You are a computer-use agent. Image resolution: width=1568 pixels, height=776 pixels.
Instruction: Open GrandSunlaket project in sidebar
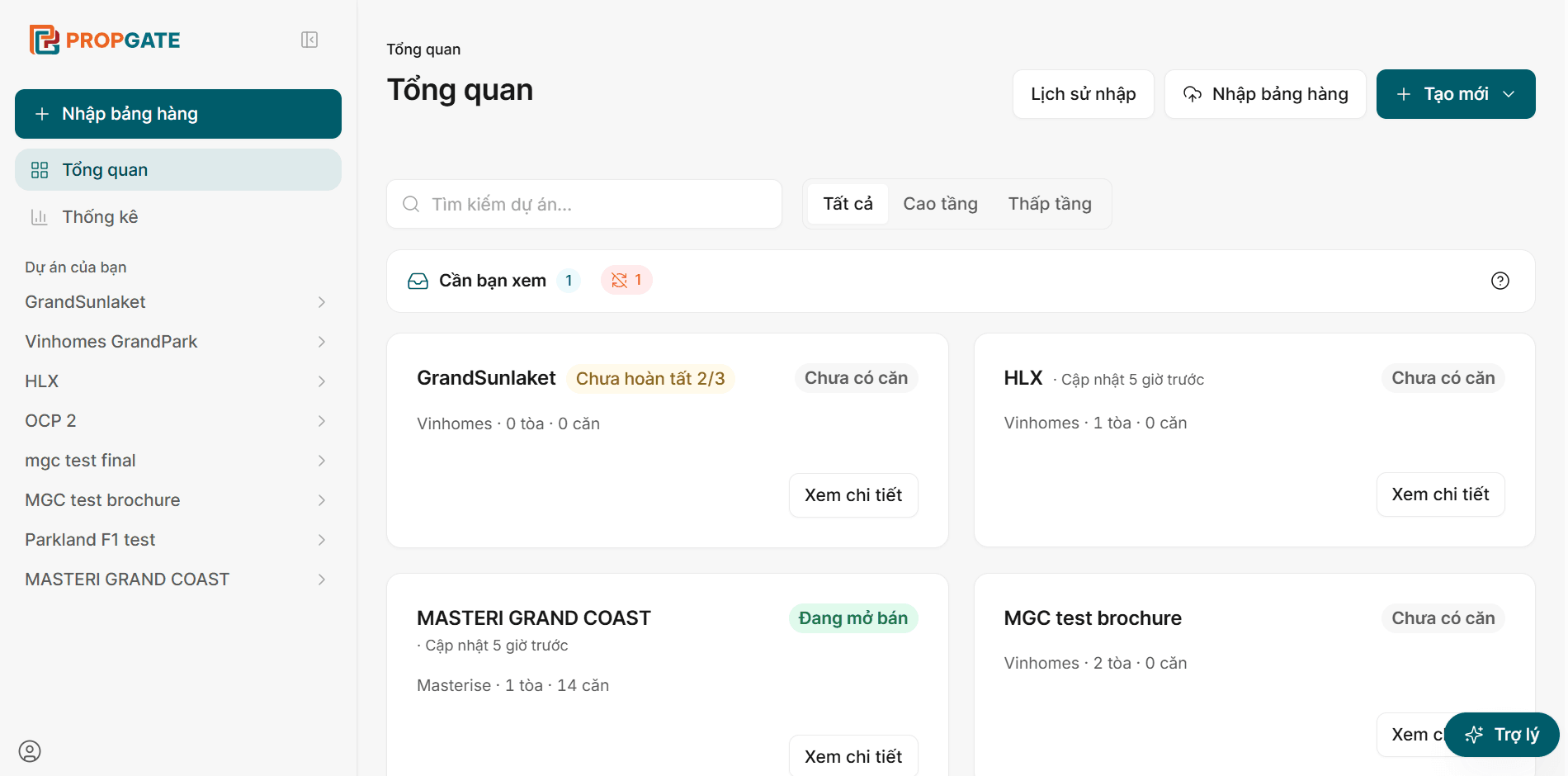tap(85, 302)
